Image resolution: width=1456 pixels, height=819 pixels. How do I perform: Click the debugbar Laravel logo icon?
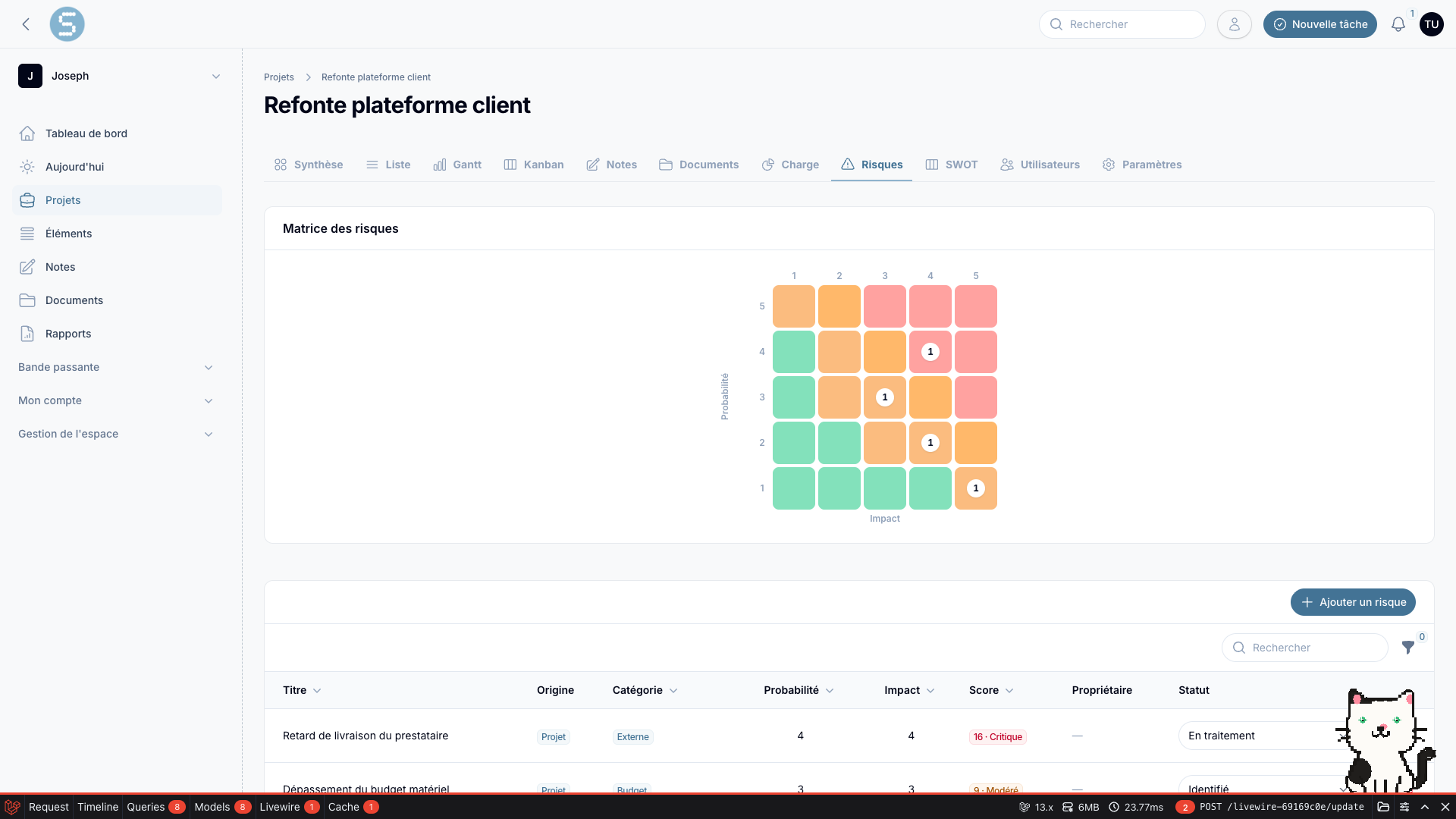coord(12,807)
